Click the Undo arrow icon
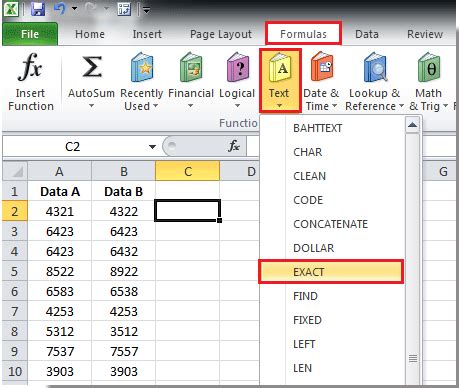 (x=60, y=9)
